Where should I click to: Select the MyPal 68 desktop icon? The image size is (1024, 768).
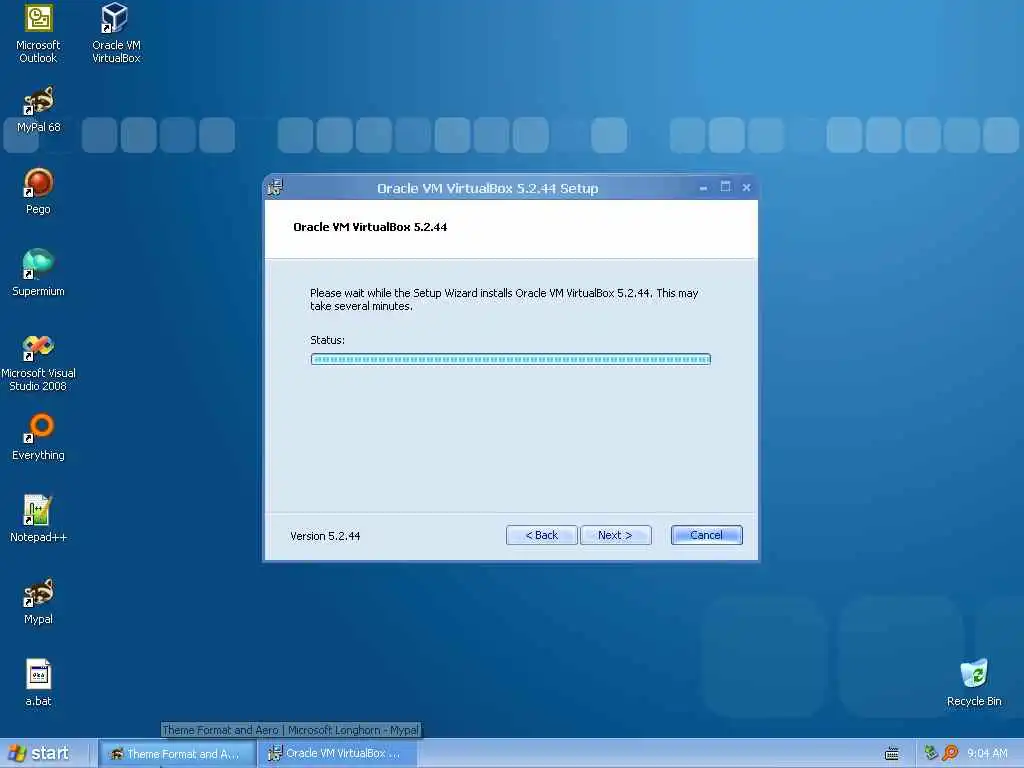point(38,110)
